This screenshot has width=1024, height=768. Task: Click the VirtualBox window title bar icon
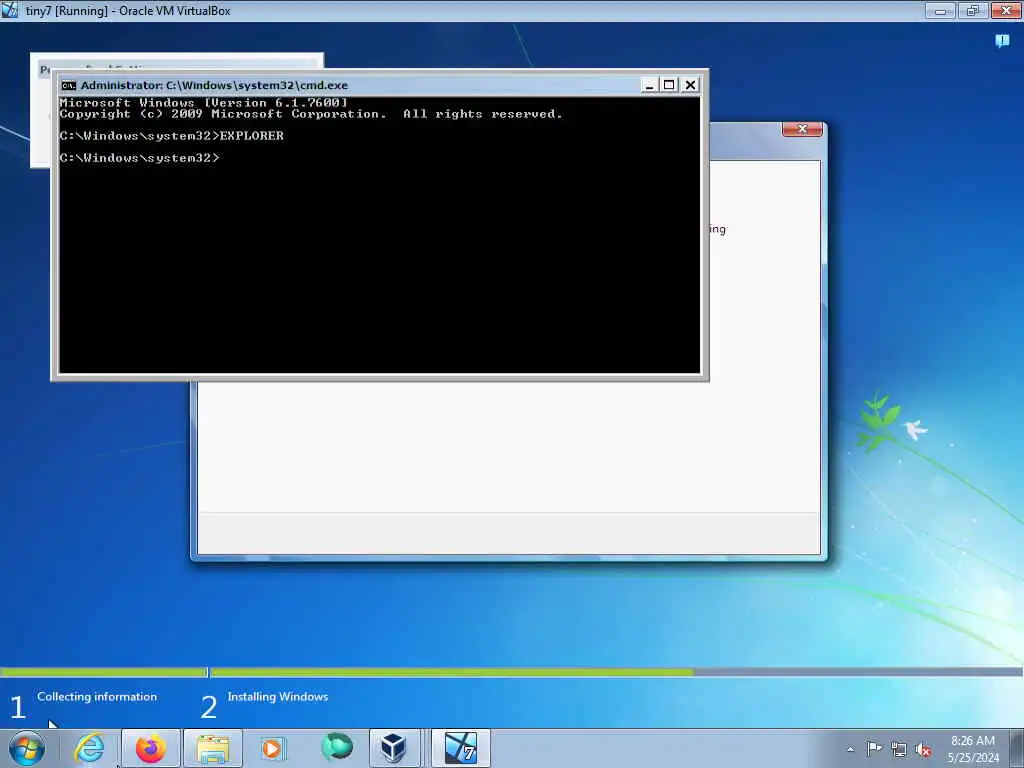tap(9, 10)
